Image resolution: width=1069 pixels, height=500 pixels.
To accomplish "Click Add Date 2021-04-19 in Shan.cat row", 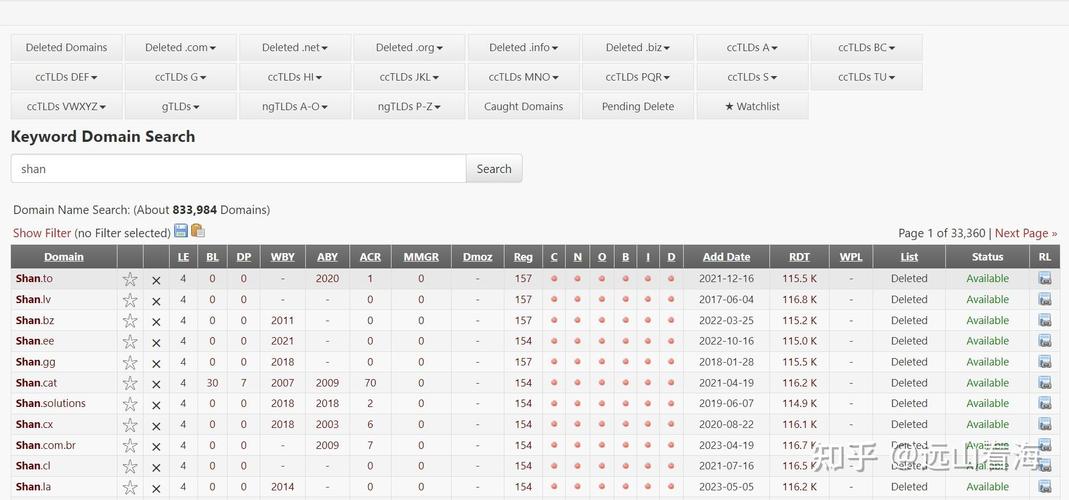I will pos(726,383).
